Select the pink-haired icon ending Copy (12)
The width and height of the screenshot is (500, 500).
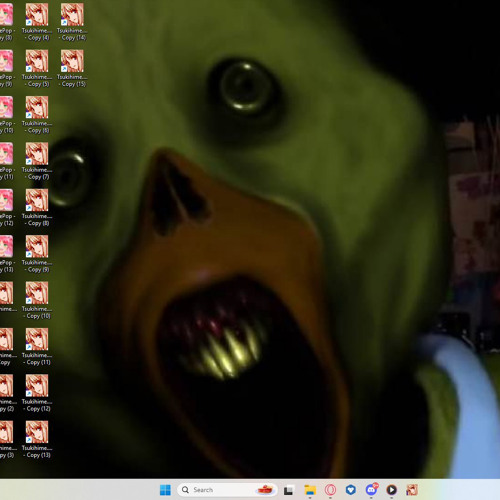[7, 208]
